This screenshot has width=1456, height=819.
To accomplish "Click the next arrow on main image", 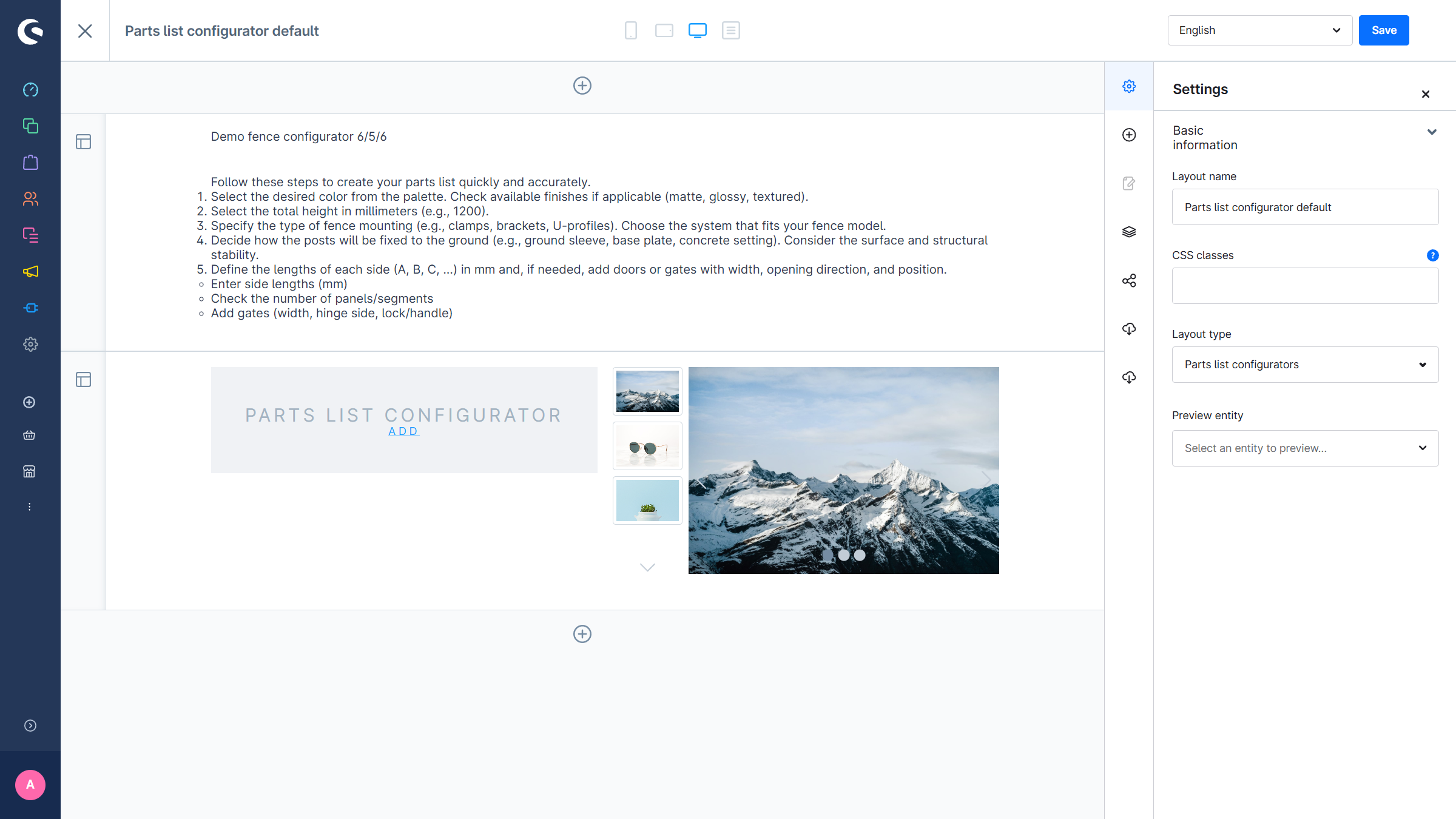I will pyautogui.click(x=986, y=479).
